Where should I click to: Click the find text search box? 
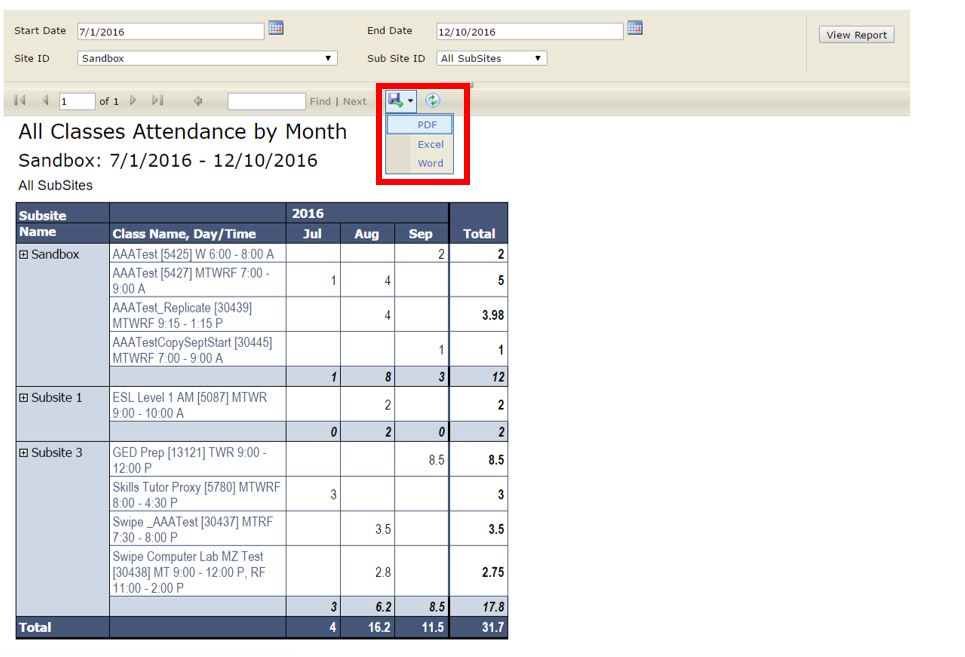[266, 101]
